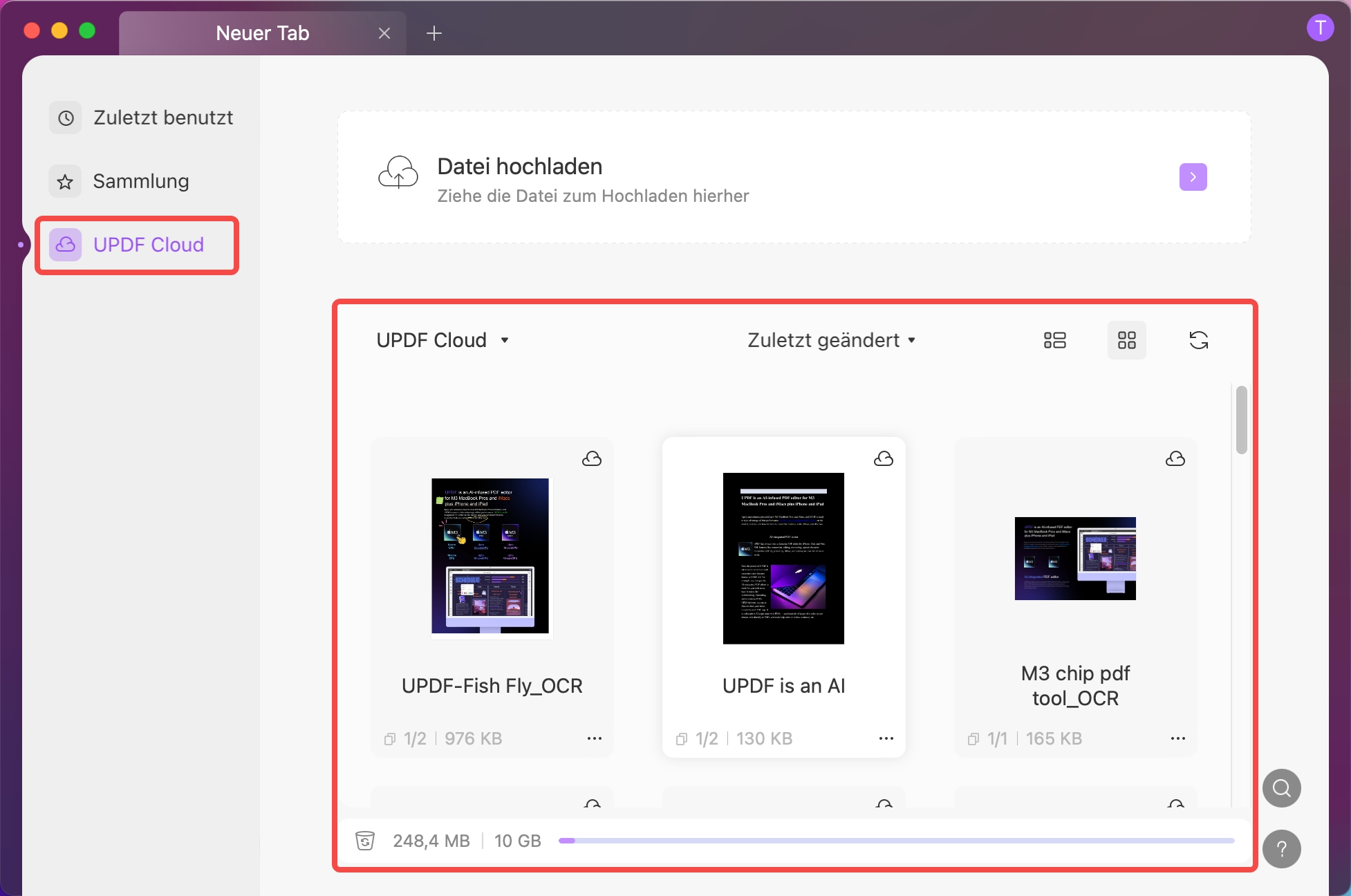The width and height of the screenshot is (1351, 896).
Task: Click the purple upload arrow button
Action: 1192,177
